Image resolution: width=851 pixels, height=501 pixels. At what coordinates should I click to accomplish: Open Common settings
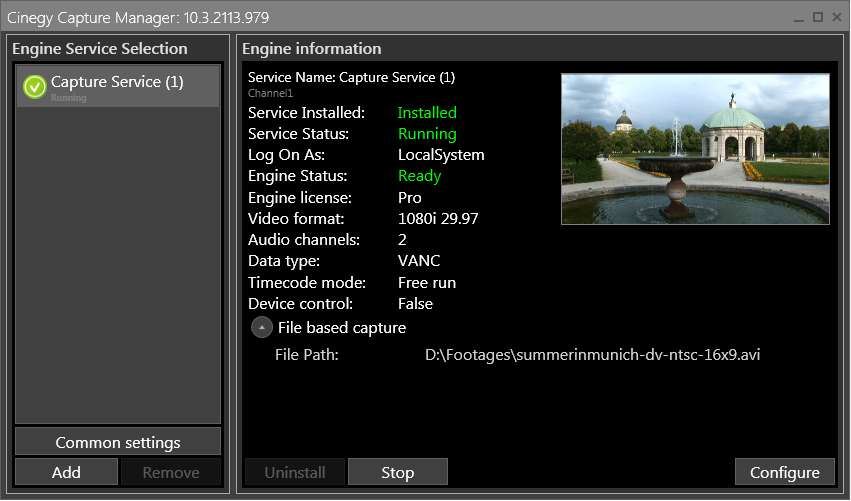[118, 442]
